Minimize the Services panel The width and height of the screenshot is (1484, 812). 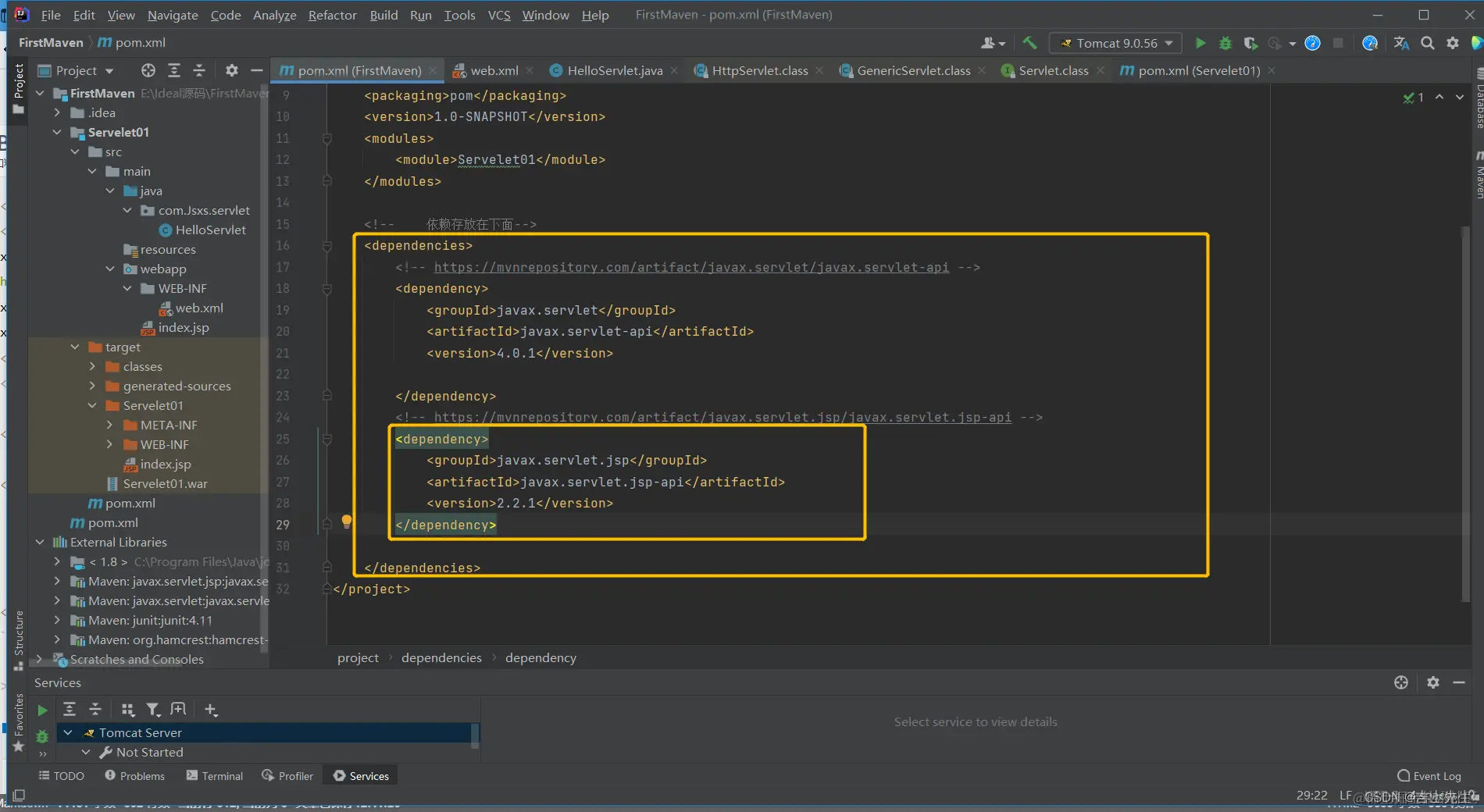point(1458,682)
